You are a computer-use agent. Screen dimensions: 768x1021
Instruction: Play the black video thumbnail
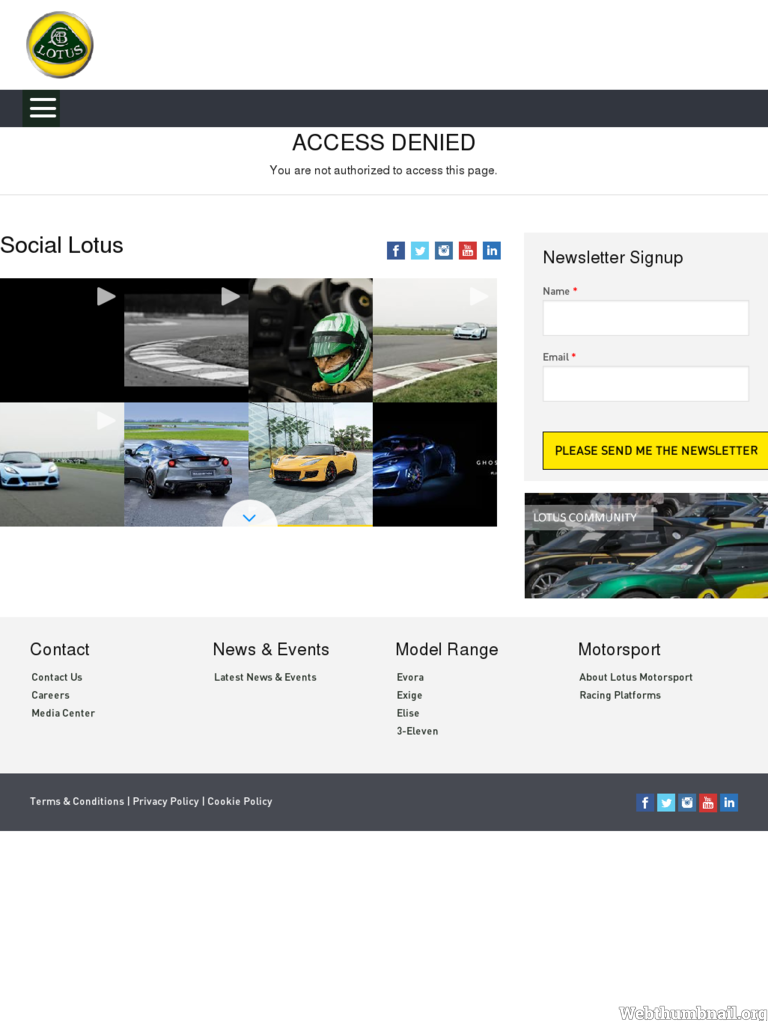[62, 340]
